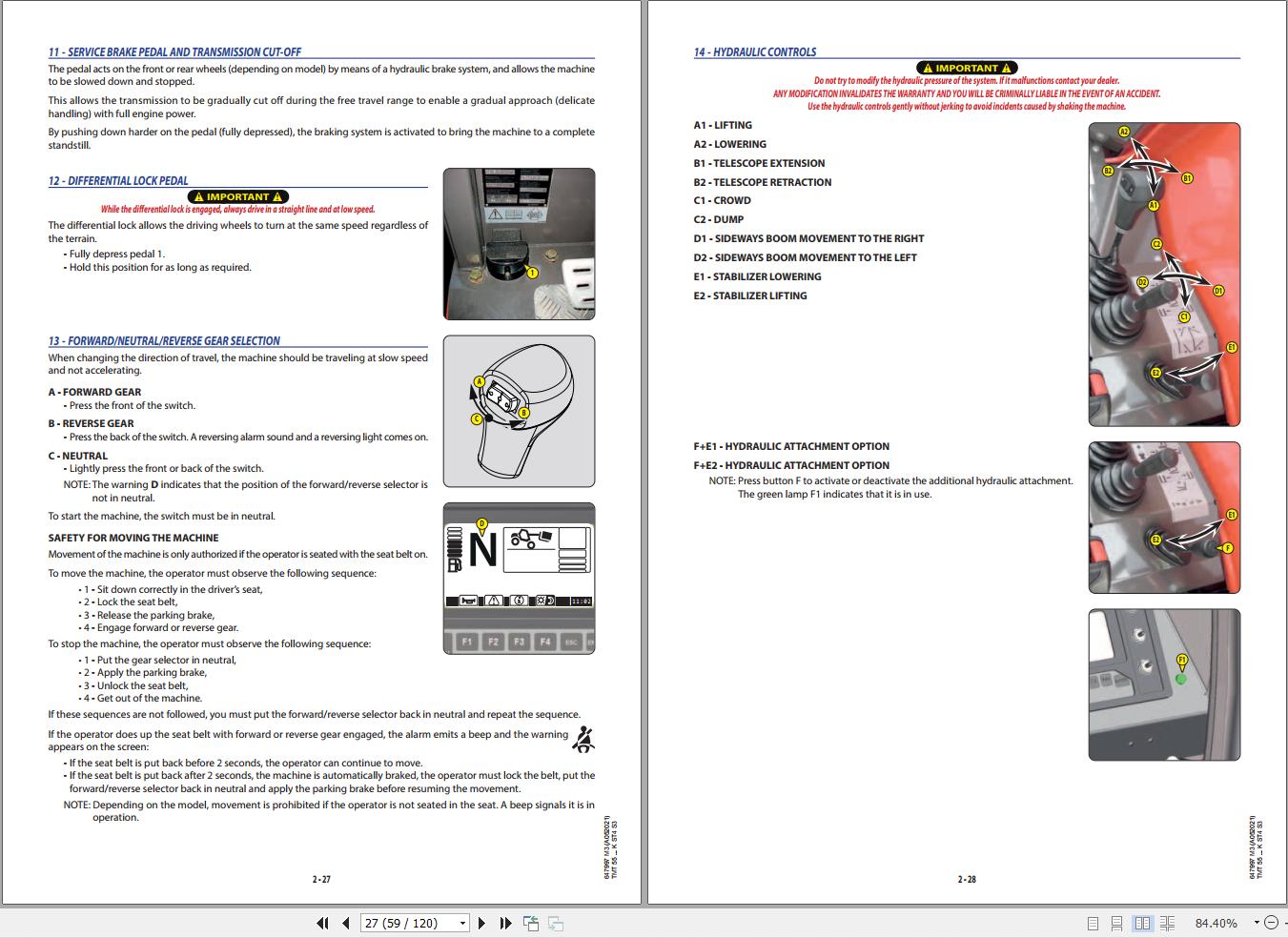Viewport: 1288px width, 938px height.
Task: Click the previous view navigation icon
Action: click(x=530, y=923)
